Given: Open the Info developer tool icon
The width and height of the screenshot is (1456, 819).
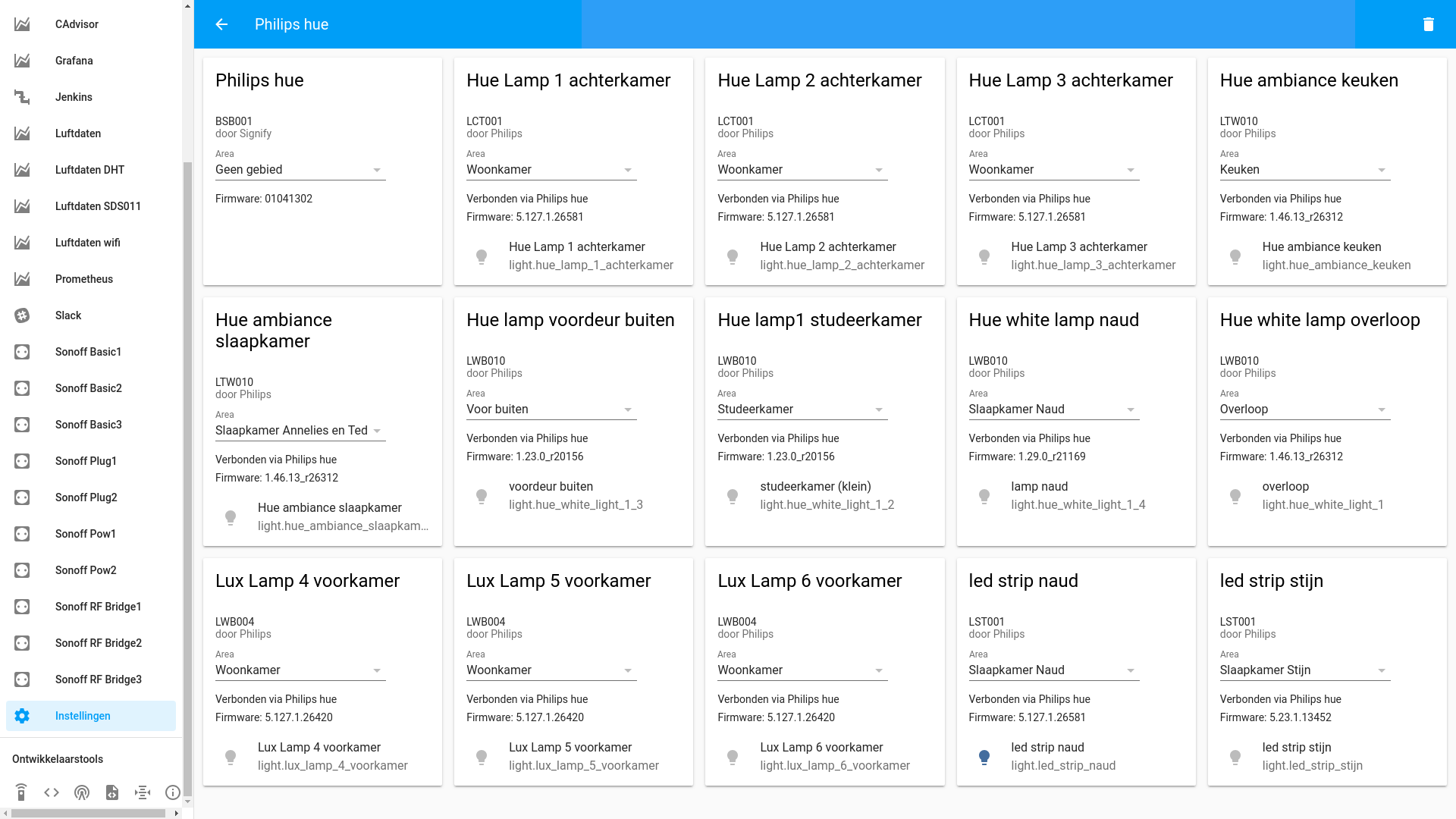Looking at the screenshot, I should tap(173, 792).
